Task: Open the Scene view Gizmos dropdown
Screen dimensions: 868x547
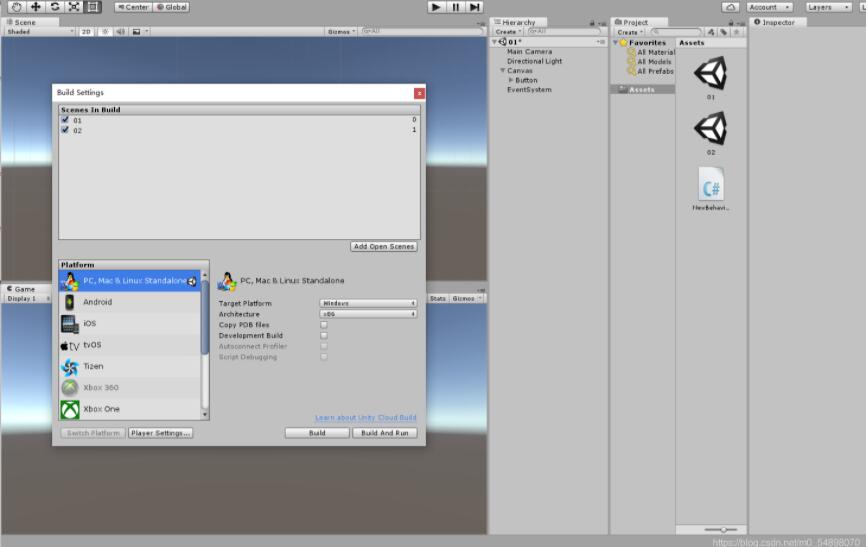Action: click(x=341, y=32)
